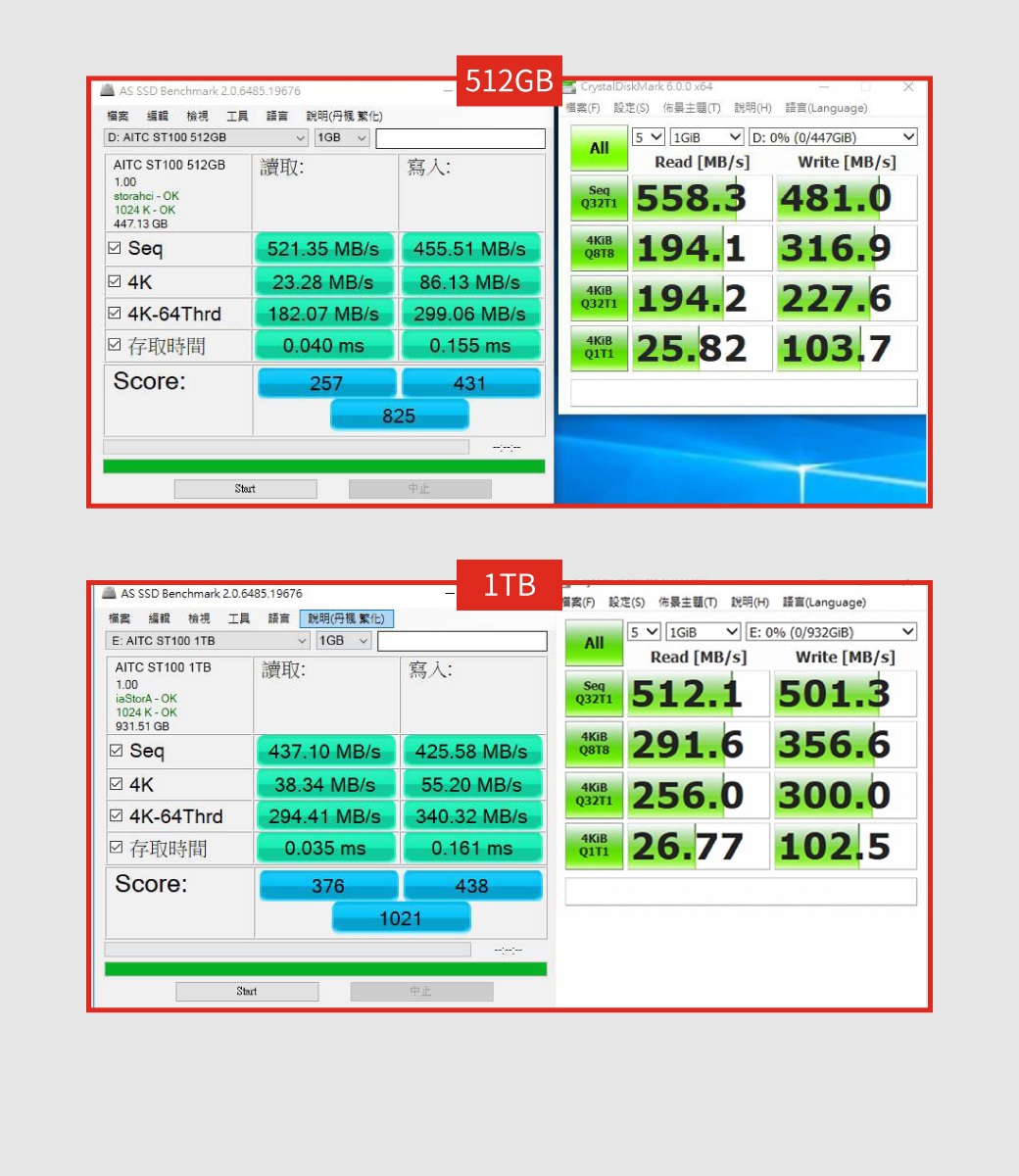This screenshot has width=1019, height=1176.
Task: Toggle 存取時間 checkbox in 1TB AS SSD window
Action: tap(117, 848)
